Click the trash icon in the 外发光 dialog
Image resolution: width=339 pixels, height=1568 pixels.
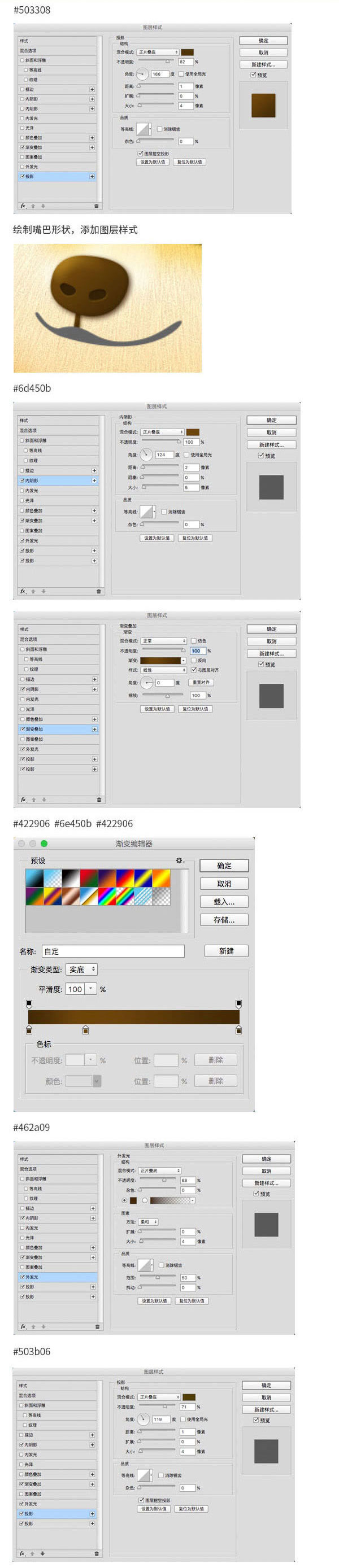click(97, 1326)
